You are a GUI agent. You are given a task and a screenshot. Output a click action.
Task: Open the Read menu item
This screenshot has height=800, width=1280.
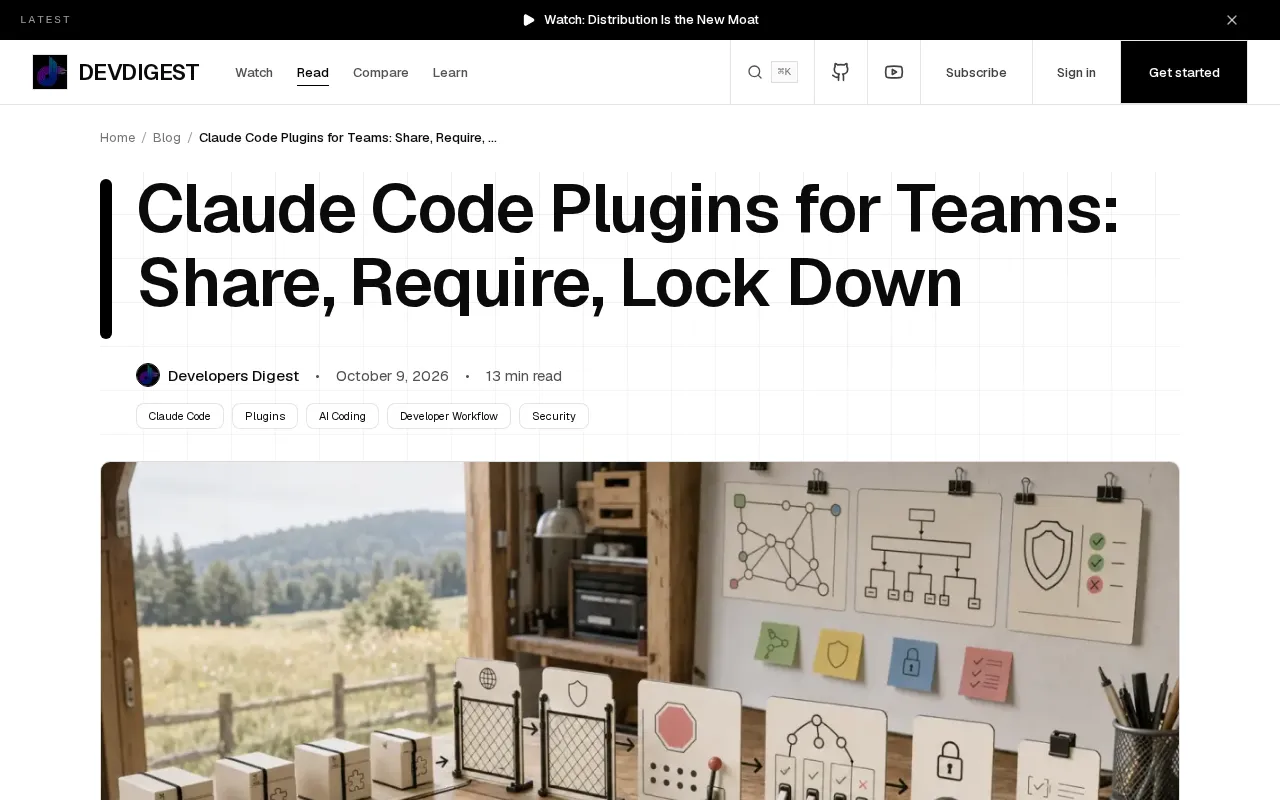[x=313, y=72]
